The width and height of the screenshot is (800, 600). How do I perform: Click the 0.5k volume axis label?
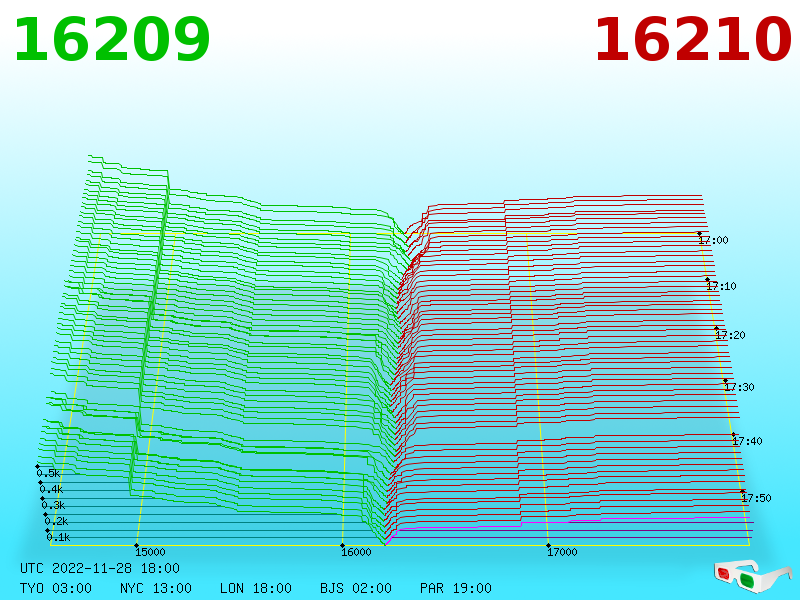48,473
